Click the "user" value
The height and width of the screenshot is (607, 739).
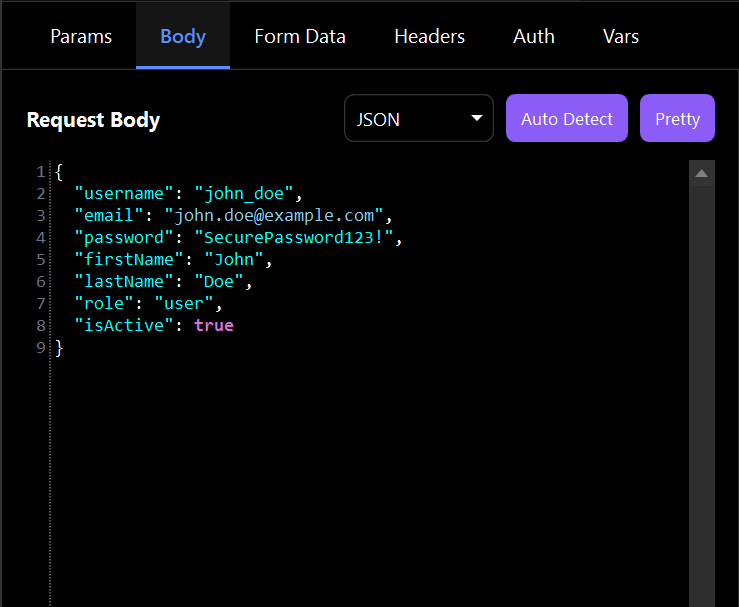184,303
